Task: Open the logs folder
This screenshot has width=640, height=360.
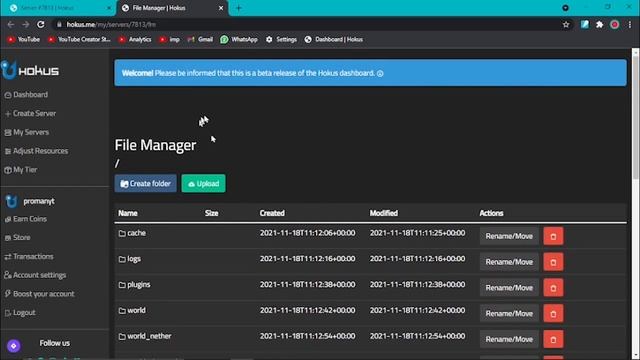Action: tap(130, 259)
